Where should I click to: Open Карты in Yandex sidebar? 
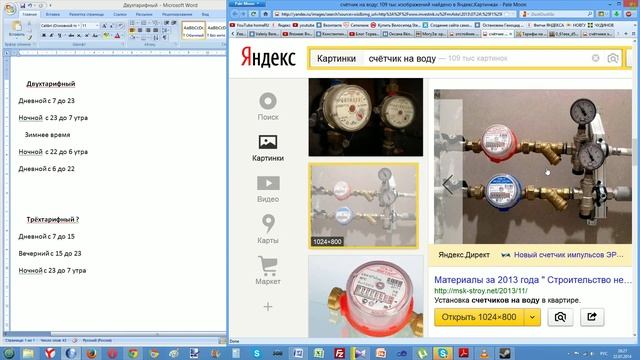(x=268, y=229)
